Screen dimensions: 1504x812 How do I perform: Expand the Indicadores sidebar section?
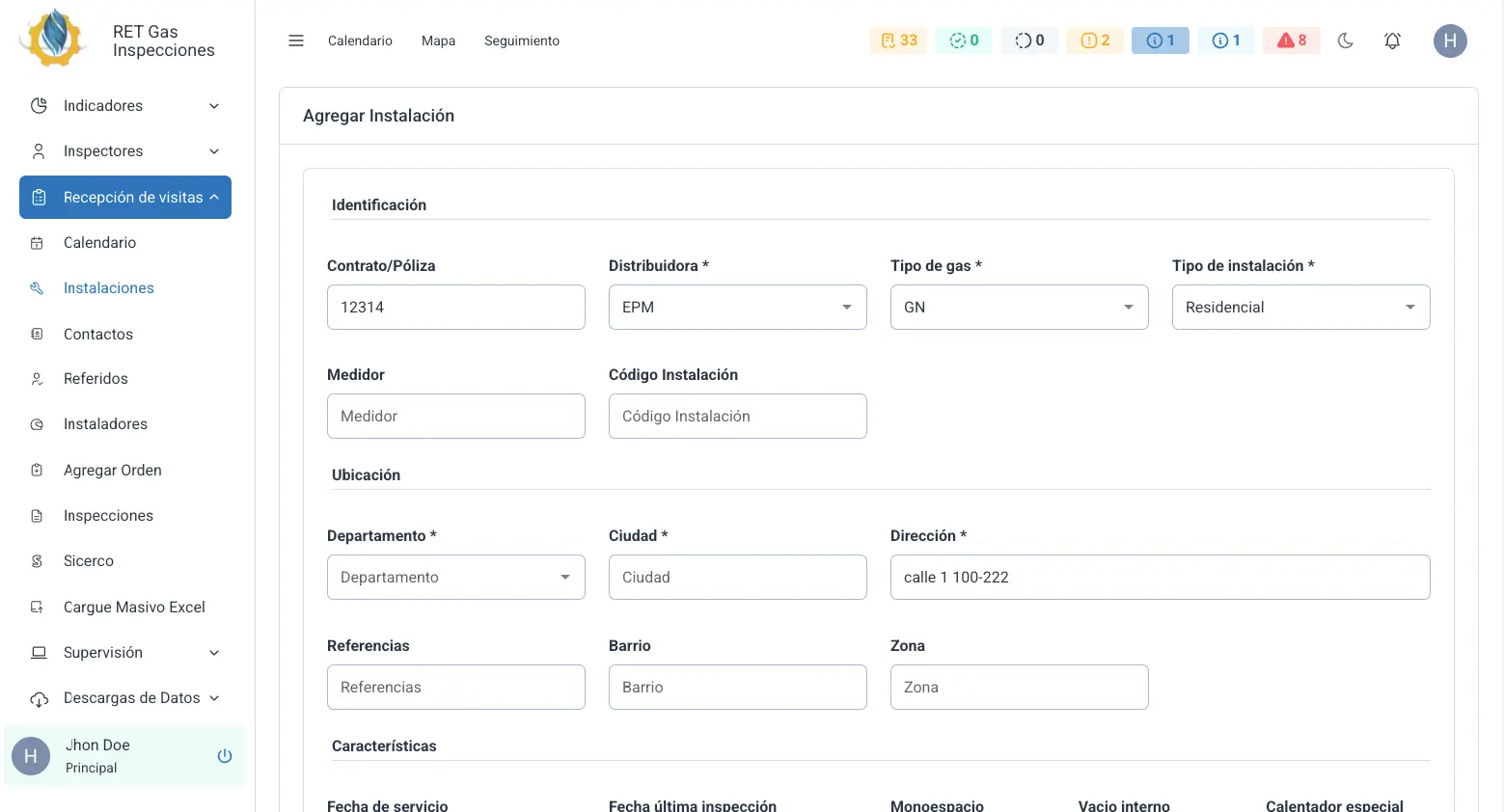[x=125, y=106]
